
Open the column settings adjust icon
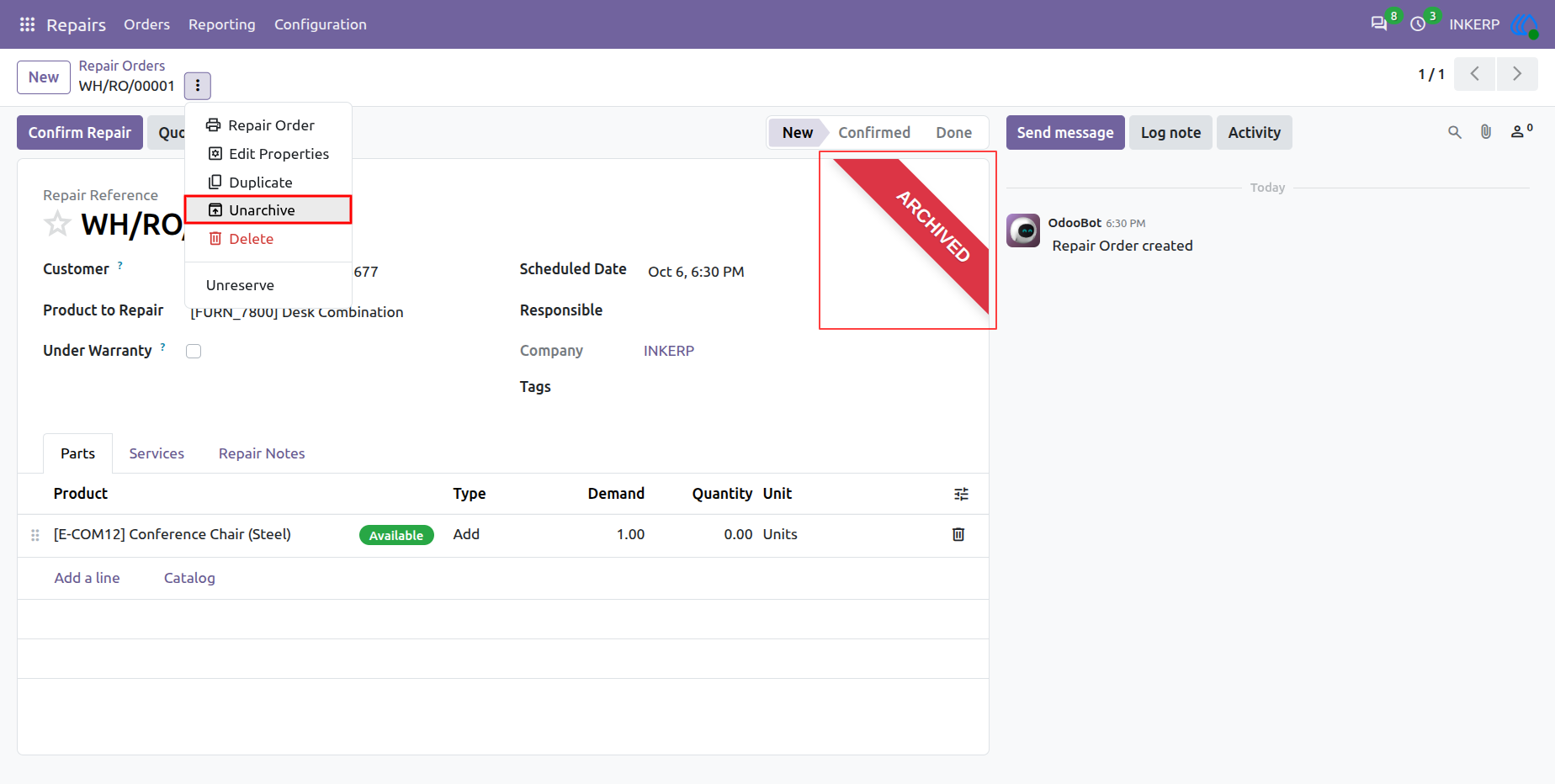[x=961, y=494]
